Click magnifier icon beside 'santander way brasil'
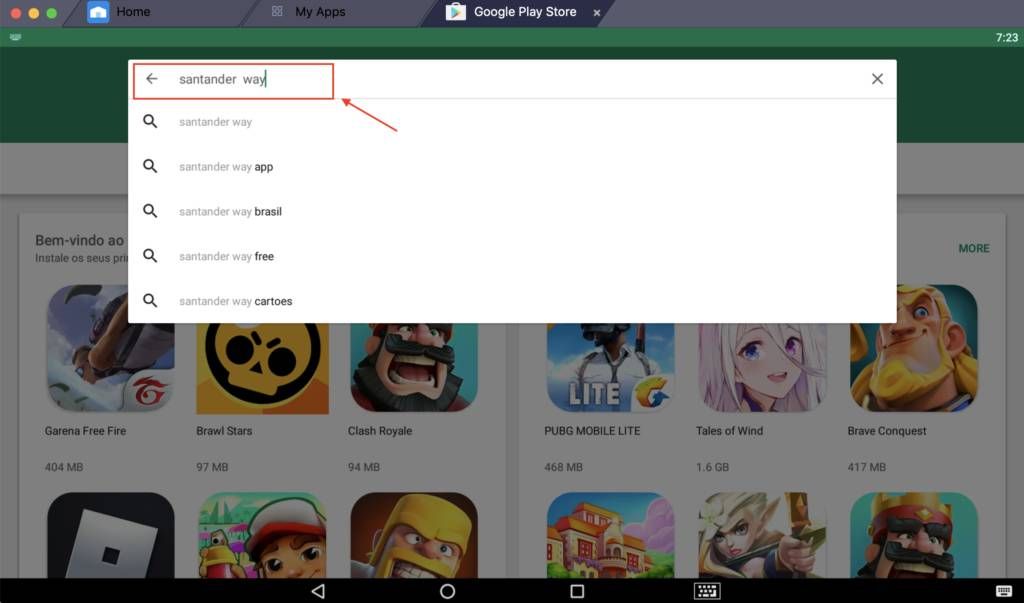 pos(150,212)
